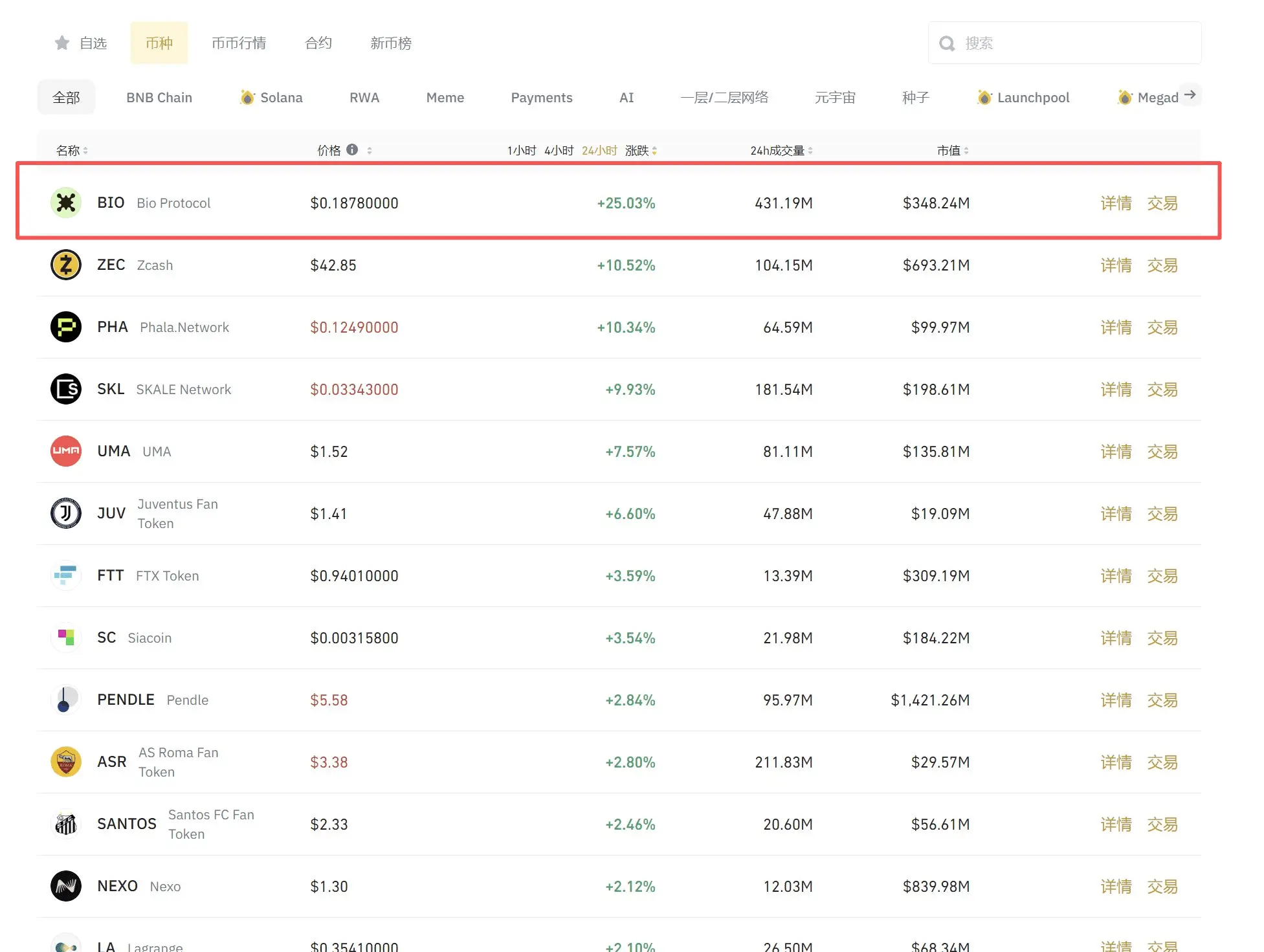Open 详情 for JUV
Viewport: 1264px width, 952px height.
click(1116, 513)
